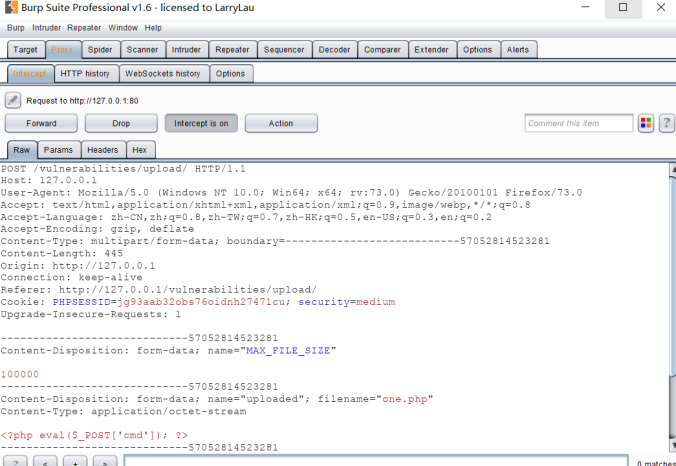The width and height of the screenshot is (676, 466).
Task: Open the WebSockets history sub-tab
Action: (x=163, y=74)
